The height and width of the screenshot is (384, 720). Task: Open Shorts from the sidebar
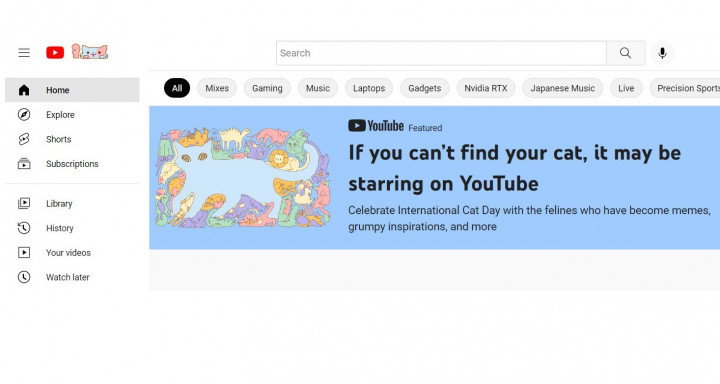[x=72, y=139]
